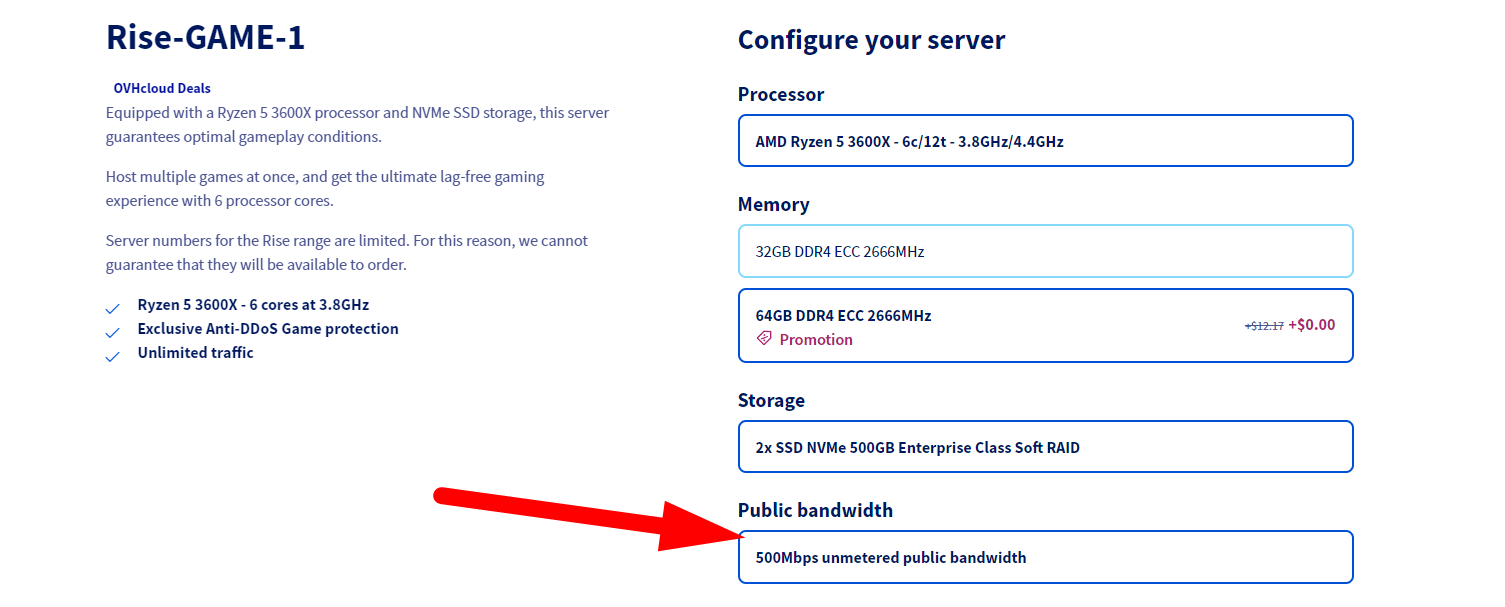Viewport: 1505px width, 607px height.
Task: Click the "Memory" section label
Action: tap(773, 204)
